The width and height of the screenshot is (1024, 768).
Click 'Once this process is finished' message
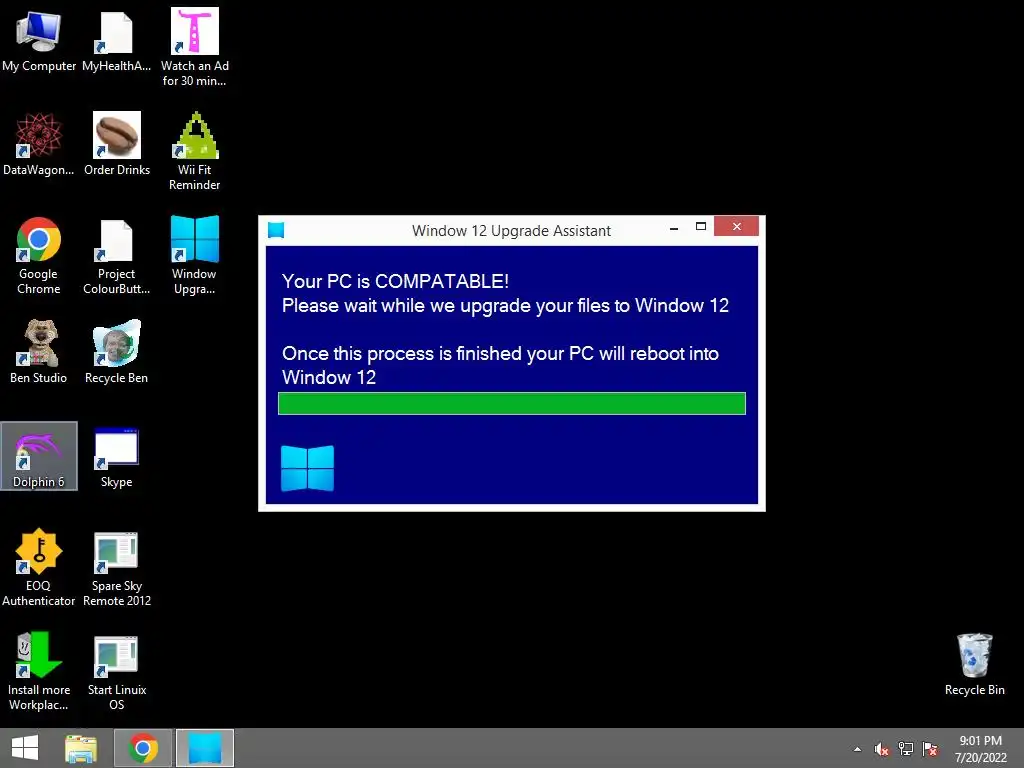(500, 366)
